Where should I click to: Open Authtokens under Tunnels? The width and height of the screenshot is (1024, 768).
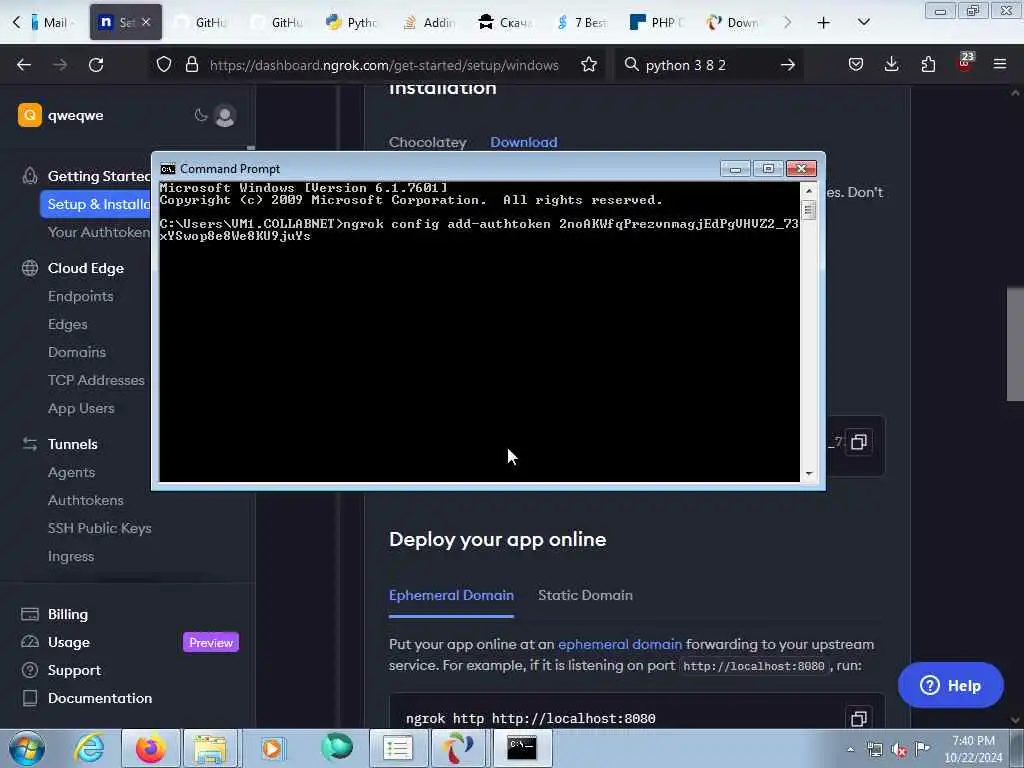point(86,500)
